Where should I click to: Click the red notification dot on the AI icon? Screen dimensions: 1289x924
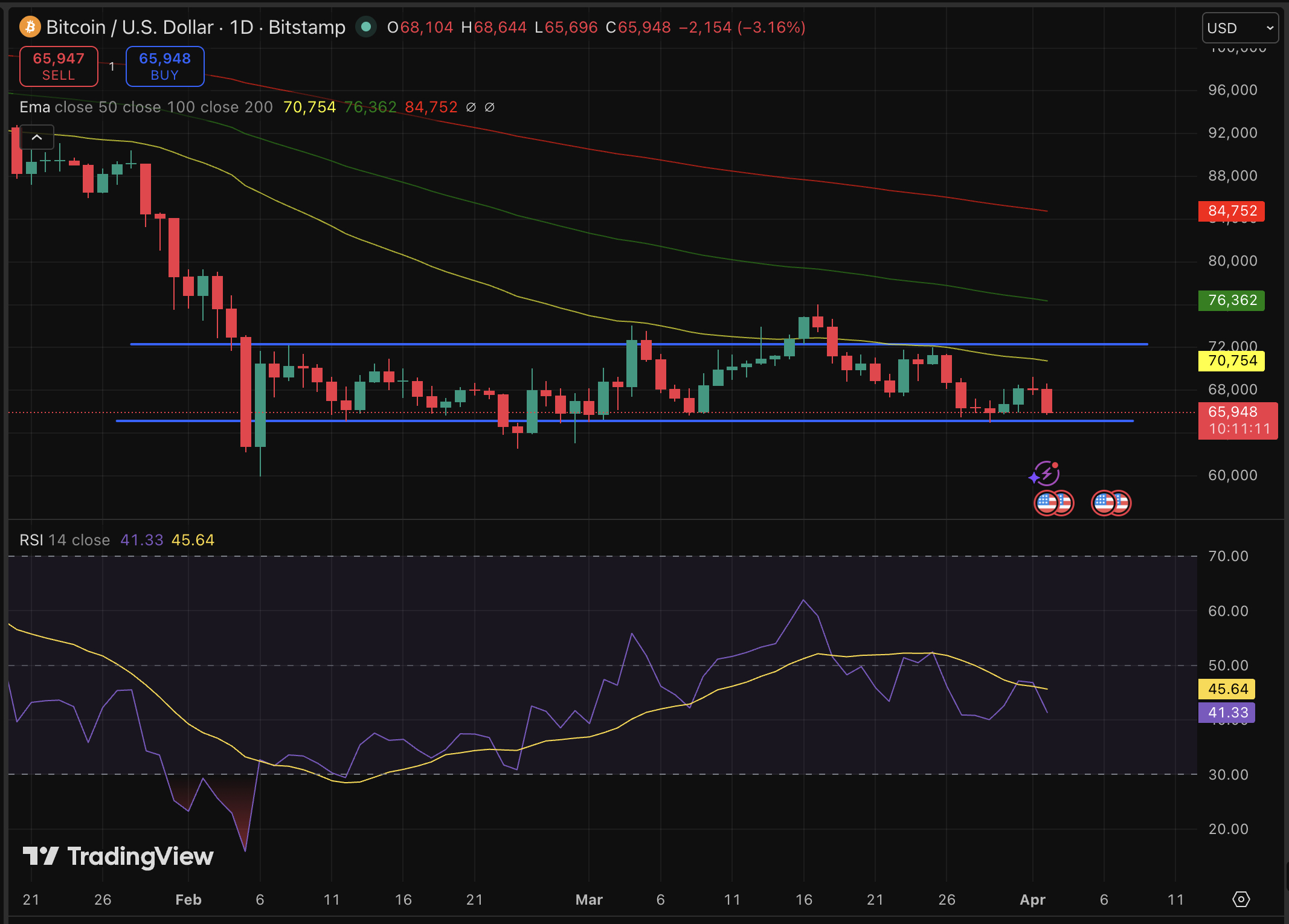click(x=1054, y=465)
